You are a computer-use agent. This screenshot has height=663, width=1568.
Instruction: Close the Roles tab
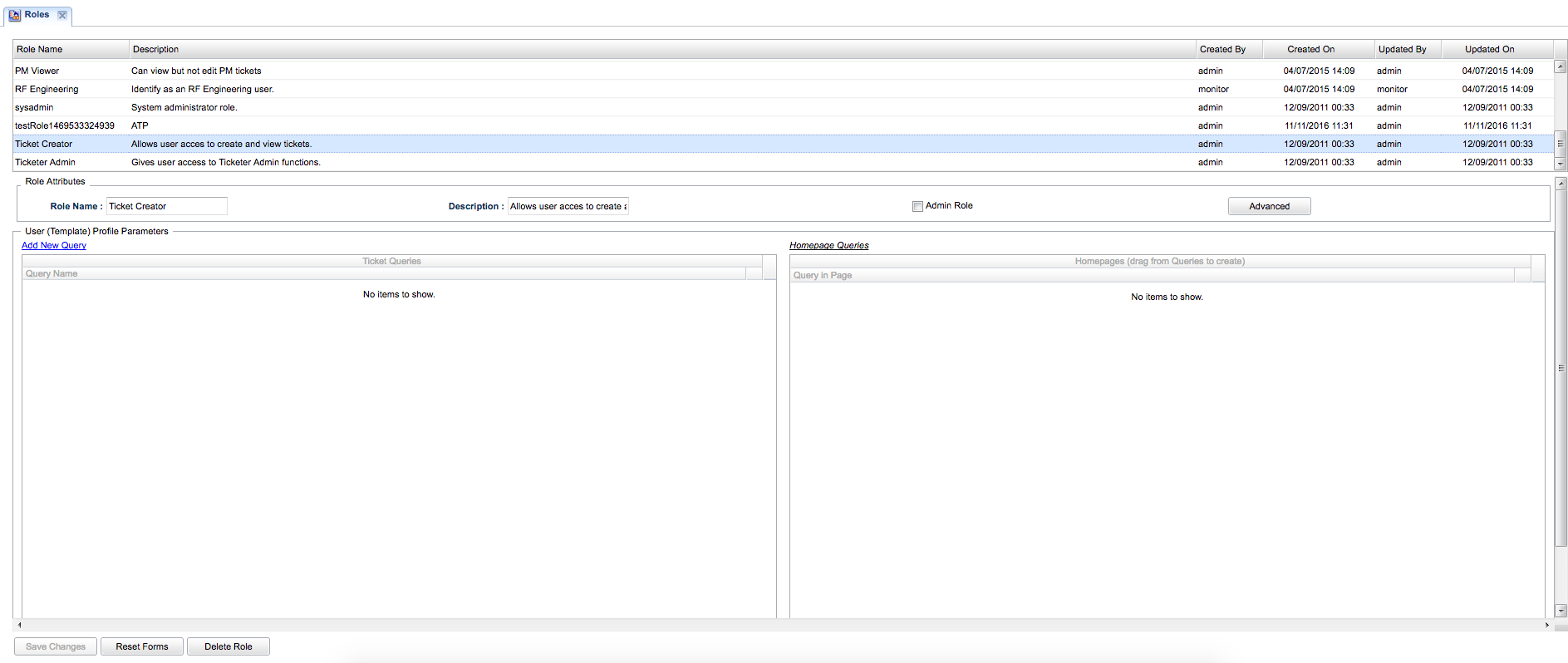click(x=62, y=15)
